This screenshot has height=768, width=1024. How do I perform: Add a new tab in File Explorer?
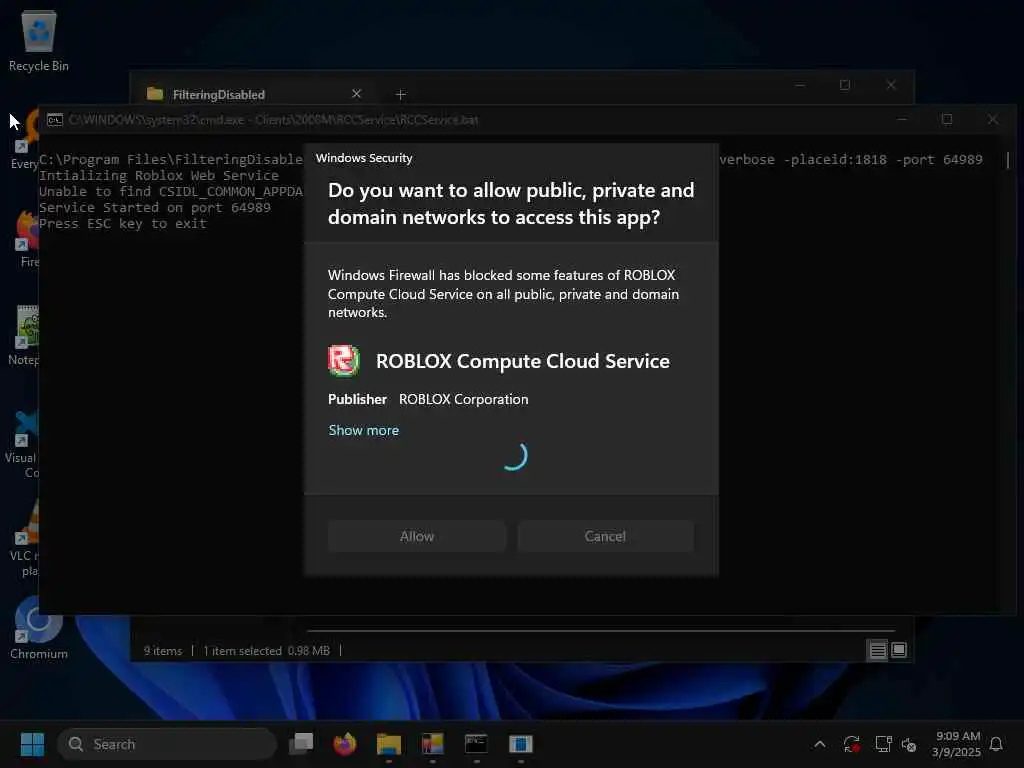pos(401,95)
